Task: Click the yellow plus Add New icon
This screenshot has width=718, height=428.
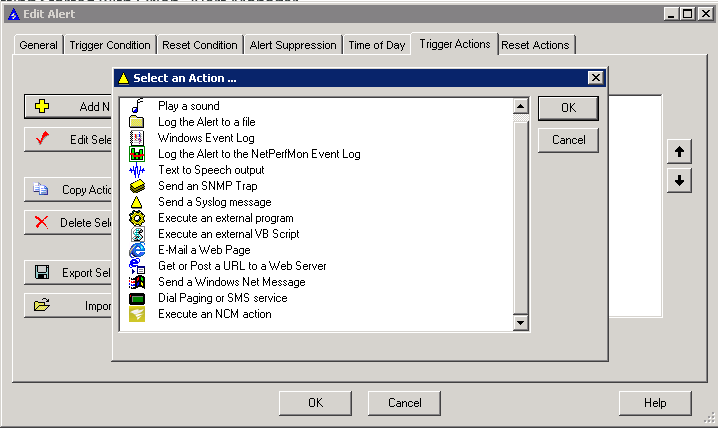Action: [x=42, y=106]
